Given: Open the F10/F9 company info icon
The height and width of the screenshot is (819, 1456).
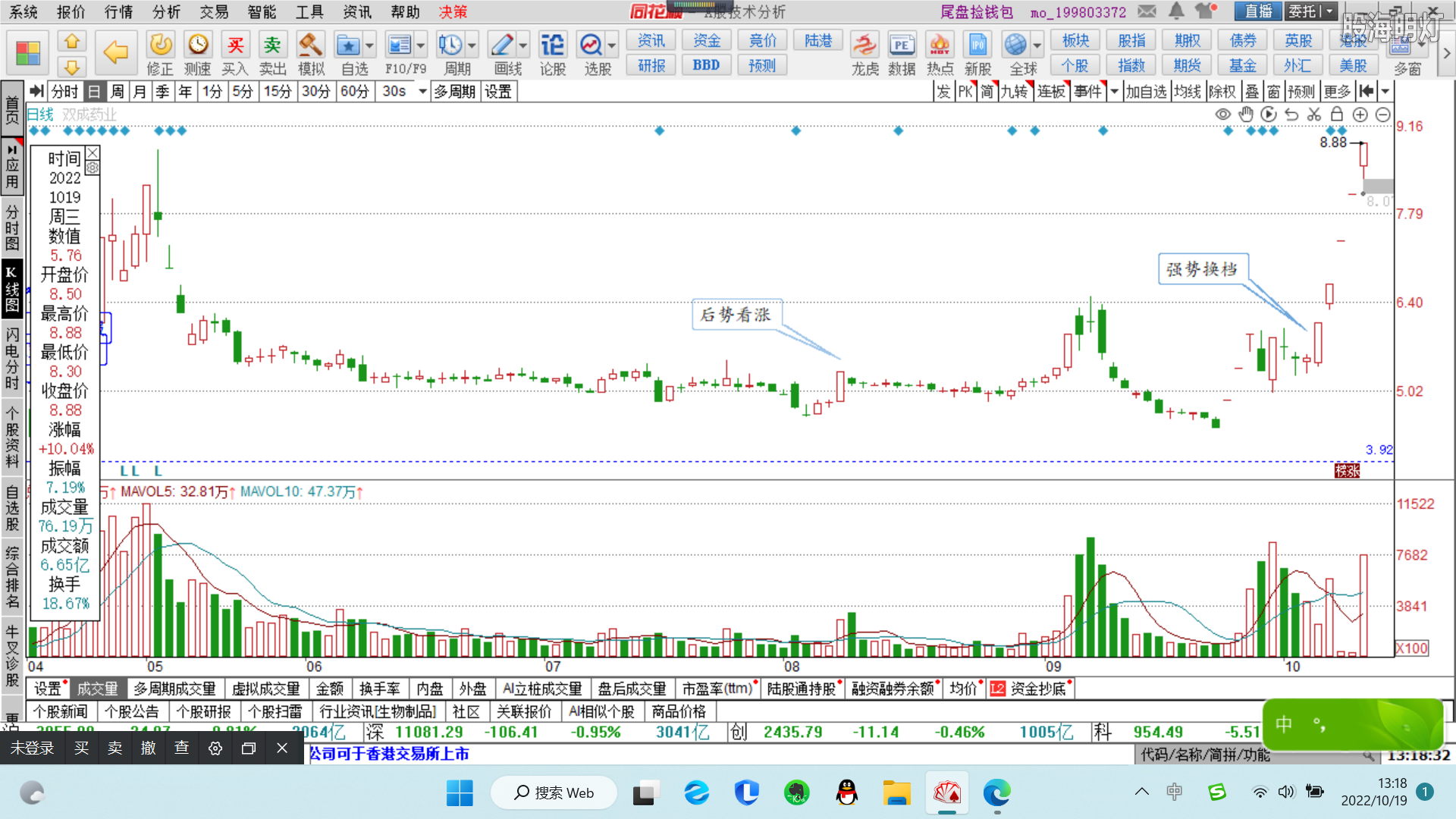Looking at the screenshot, I should click(399, 45).
